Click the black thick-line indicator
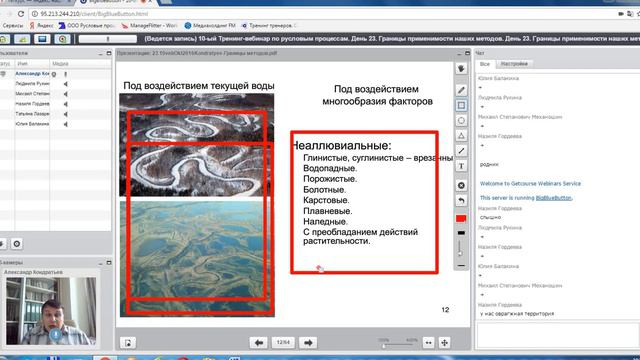This screenshot has height=360, width=640. [461, 233]
